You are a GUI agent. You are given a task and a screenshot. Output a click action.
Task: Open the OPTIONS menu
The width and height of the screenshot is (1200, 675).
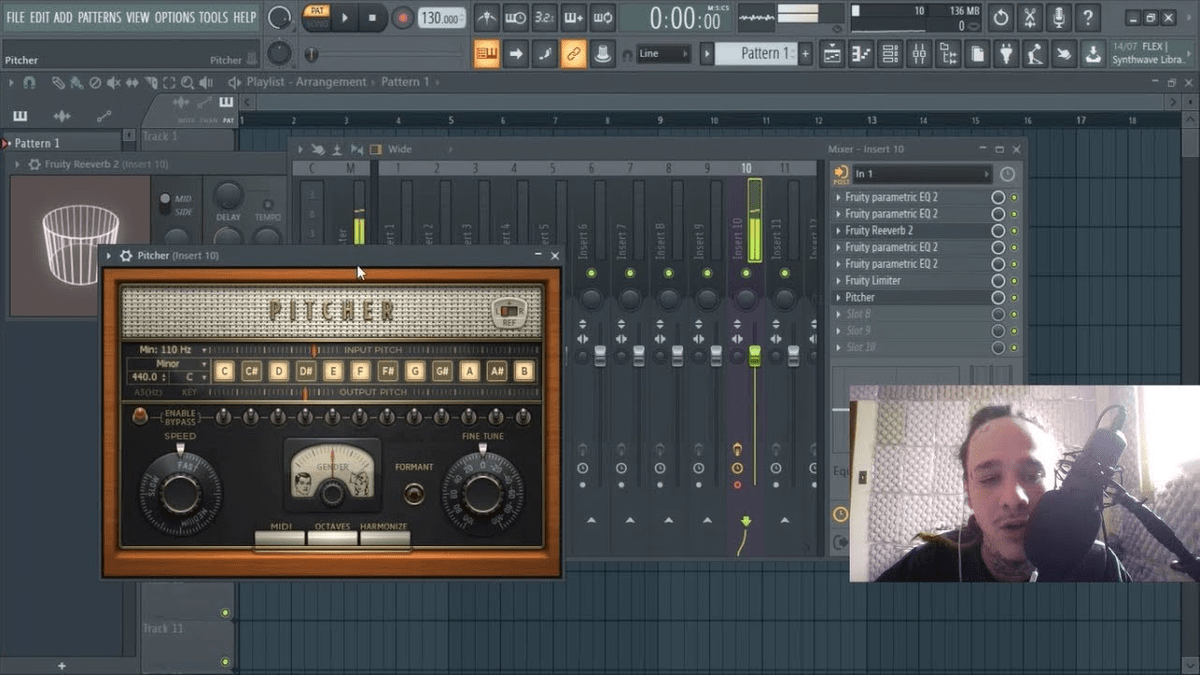coord(174,17)
